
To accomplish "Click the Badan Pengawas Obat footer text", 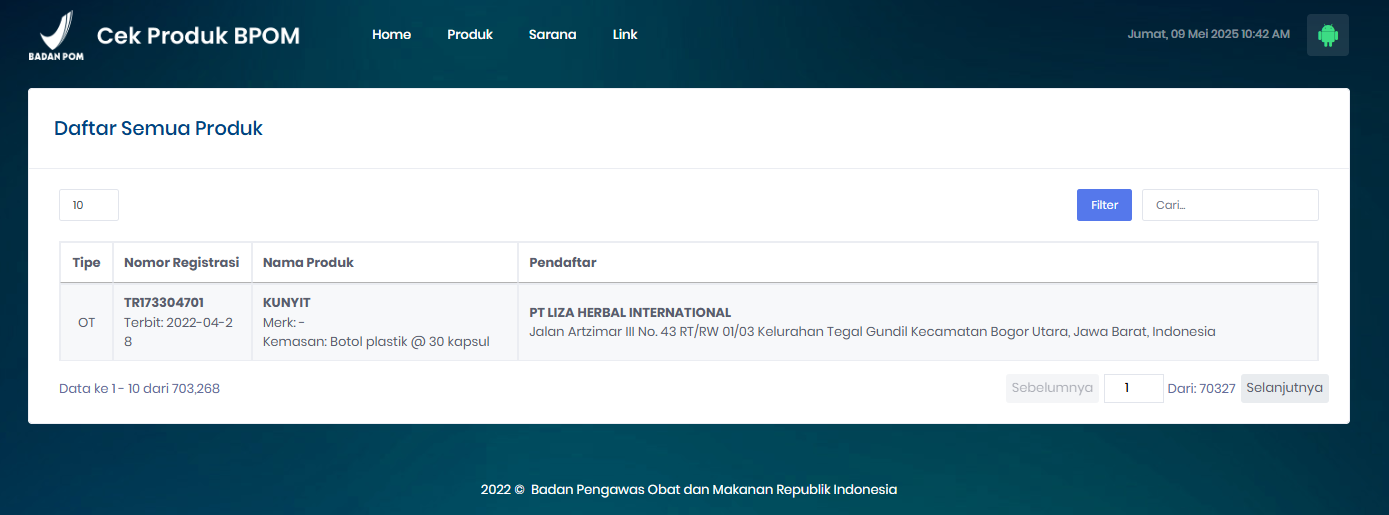I will coord(714,489).
